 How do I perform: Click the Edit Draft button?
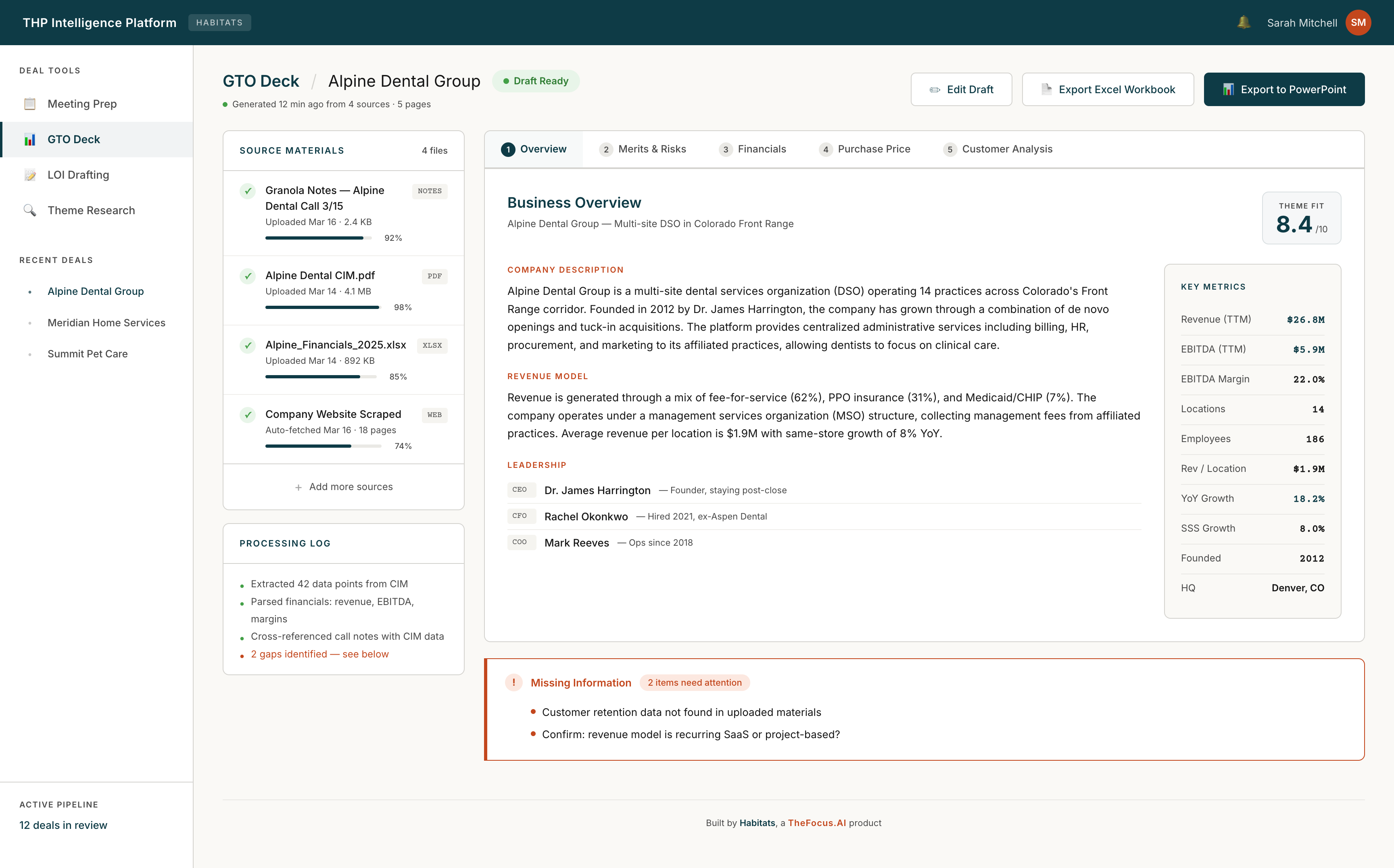coord(961,90)
